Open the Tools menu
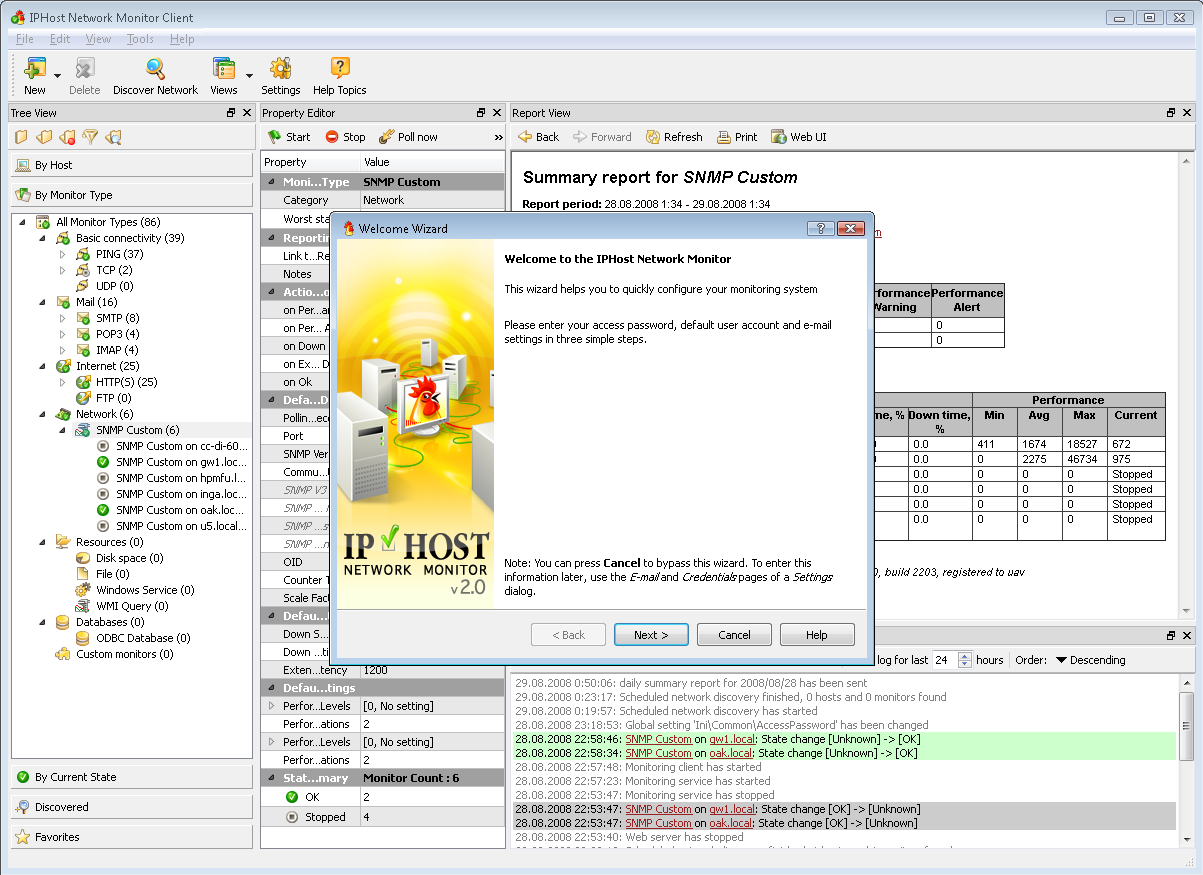Viewport: 1203px width, 875px height. pyautogui.click(x=140, y=39)
